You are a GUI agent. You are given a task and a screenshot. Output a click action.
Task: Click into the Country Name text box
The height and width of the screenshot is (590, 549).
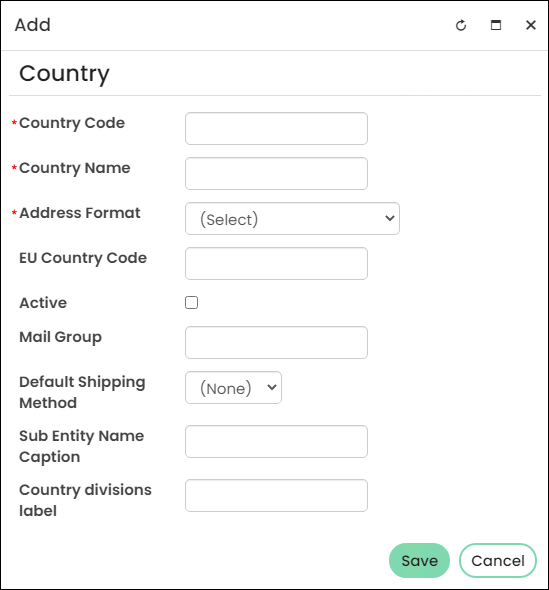tap(276, 173)
